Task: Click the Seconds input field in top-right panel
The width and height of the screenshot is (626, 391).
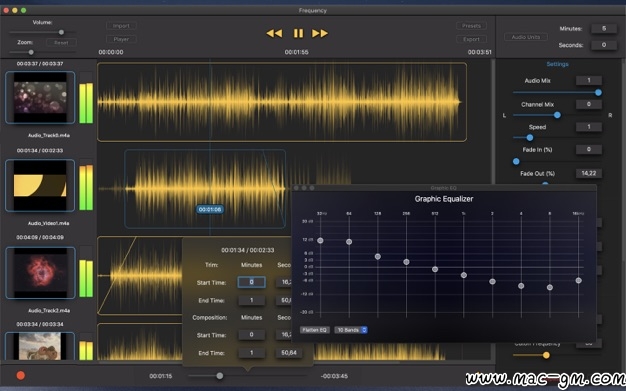Action: tap(604, 45)
